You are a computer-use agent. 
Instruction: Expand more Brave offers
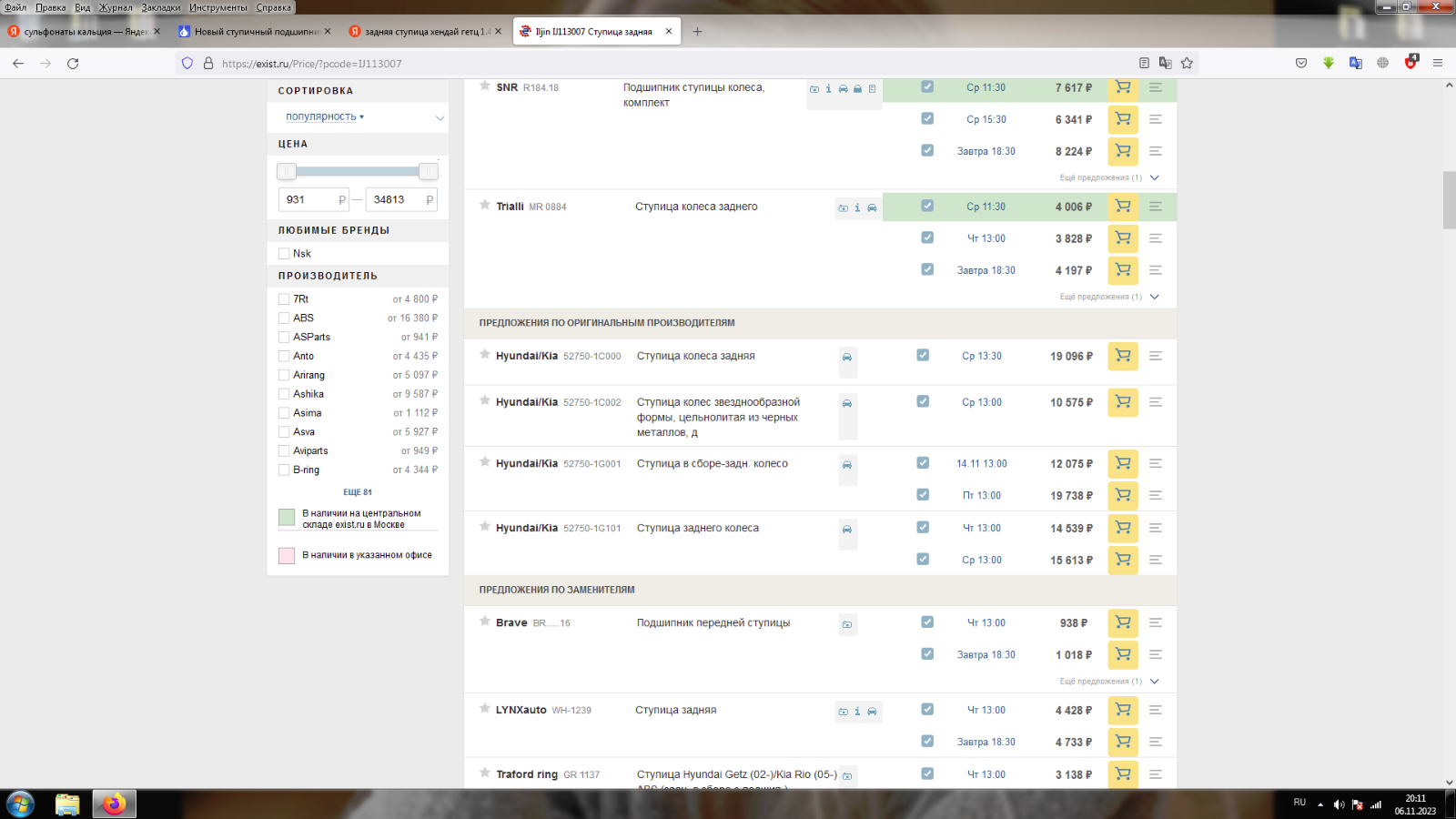1109,682
